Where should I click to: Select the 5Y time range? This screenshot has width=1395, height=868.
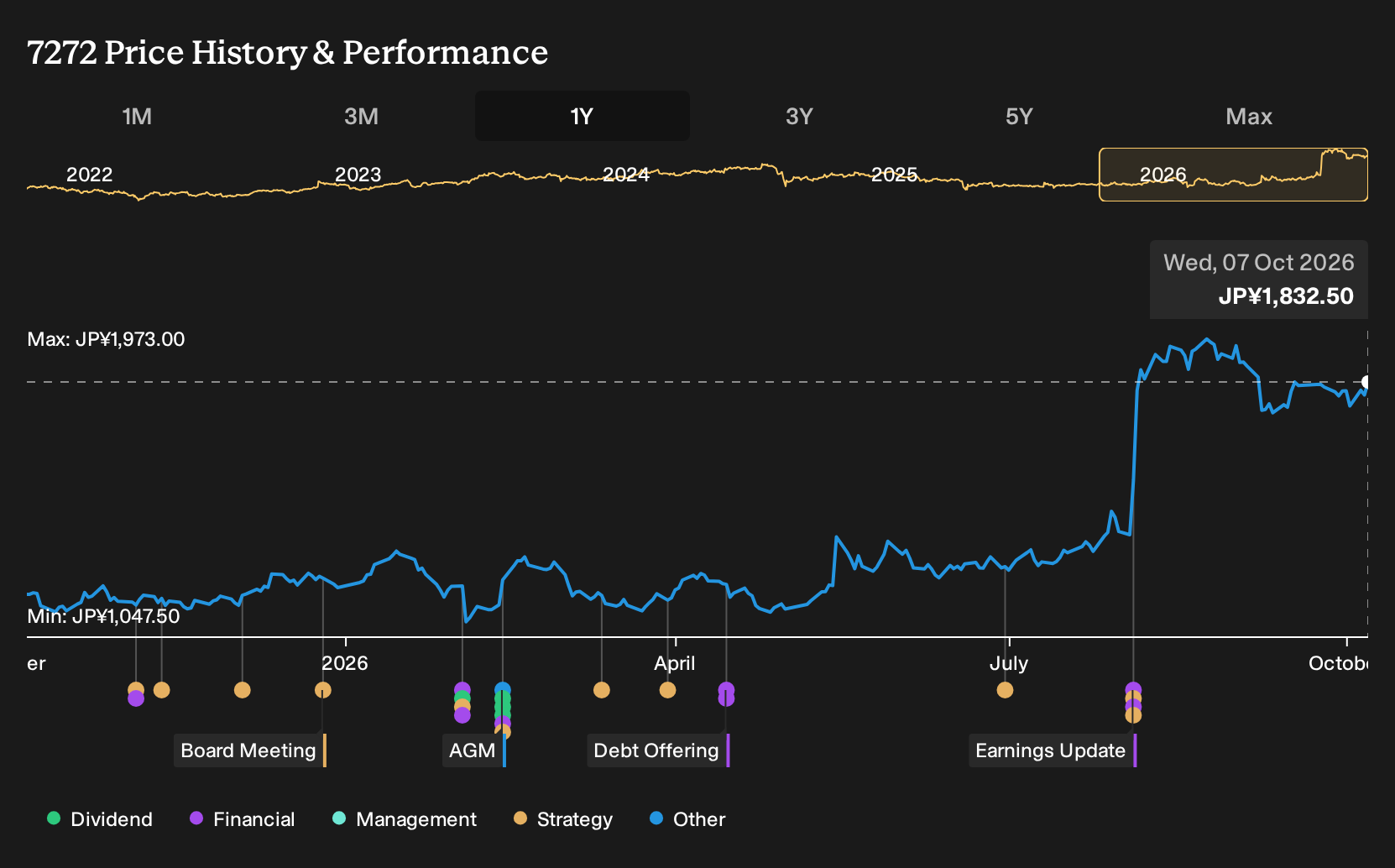pos(1019,116)
